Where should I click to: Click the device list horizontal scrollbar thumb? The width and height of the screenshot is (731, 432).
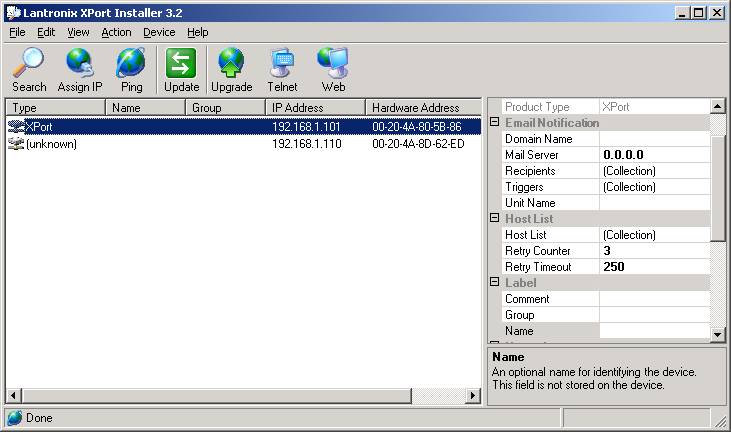tap(216, 396)
